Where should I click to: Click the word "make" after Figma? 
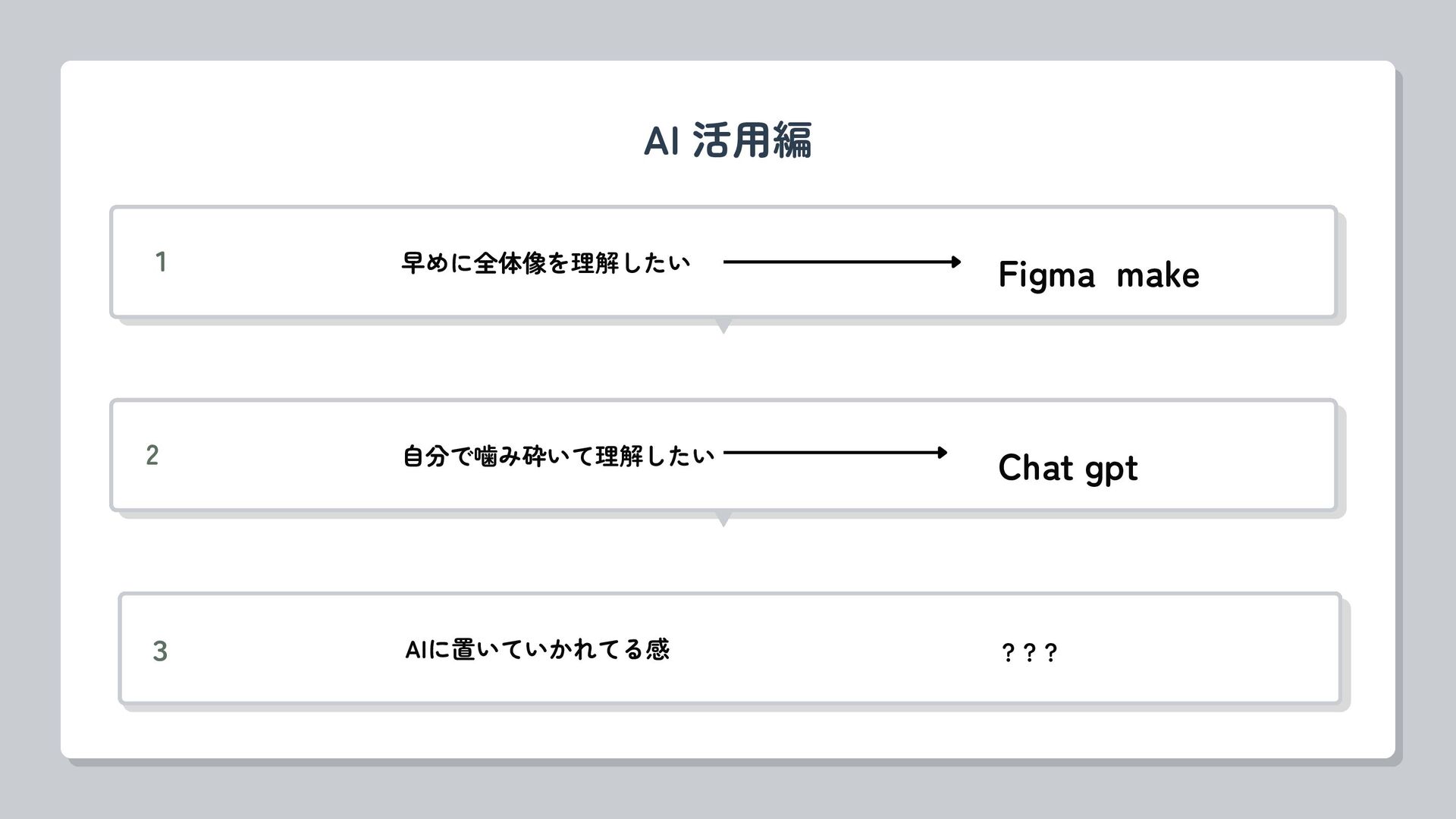coord(1158,275)
